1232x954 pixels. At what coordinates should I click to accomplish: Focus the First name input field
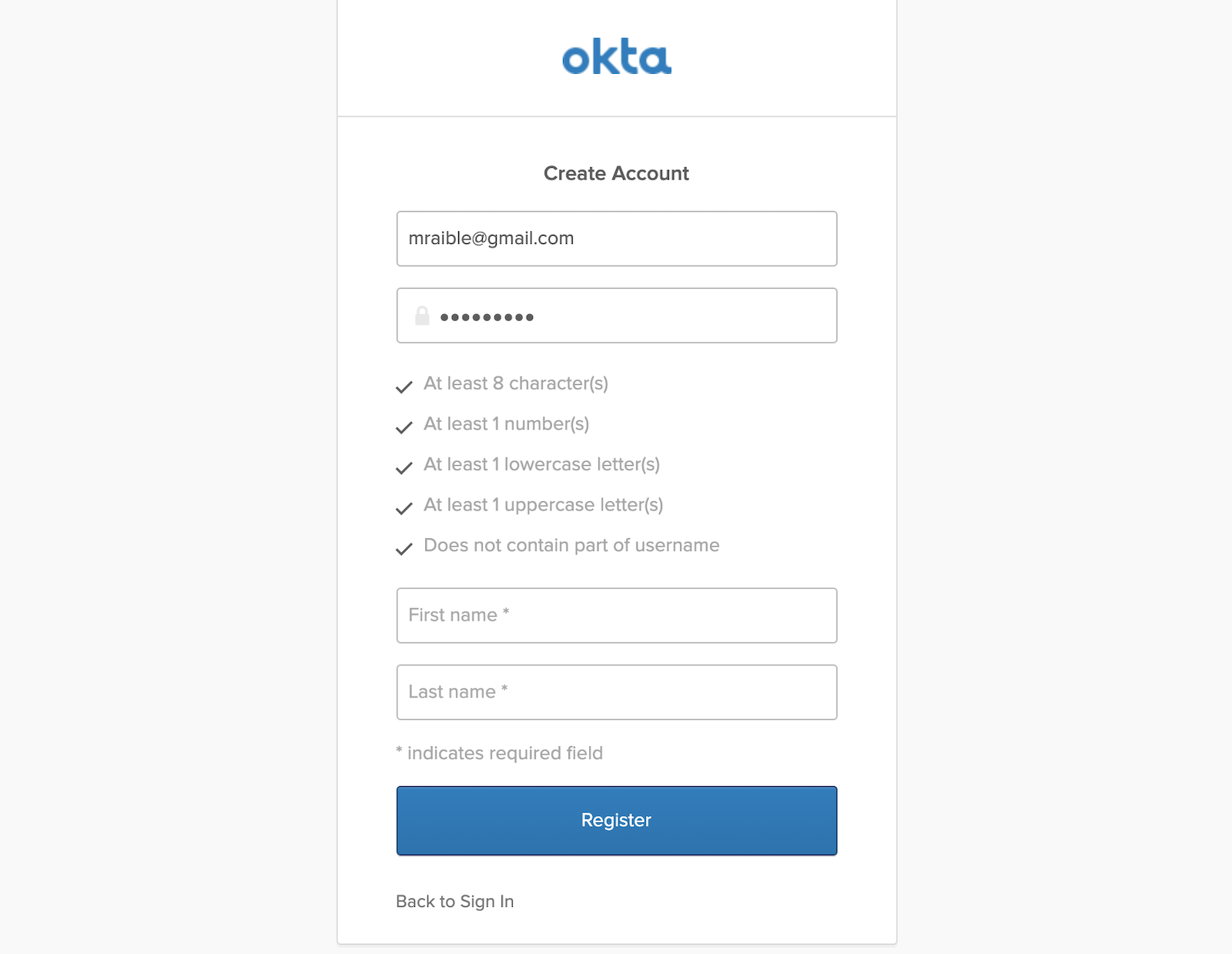tap(616, 615)
